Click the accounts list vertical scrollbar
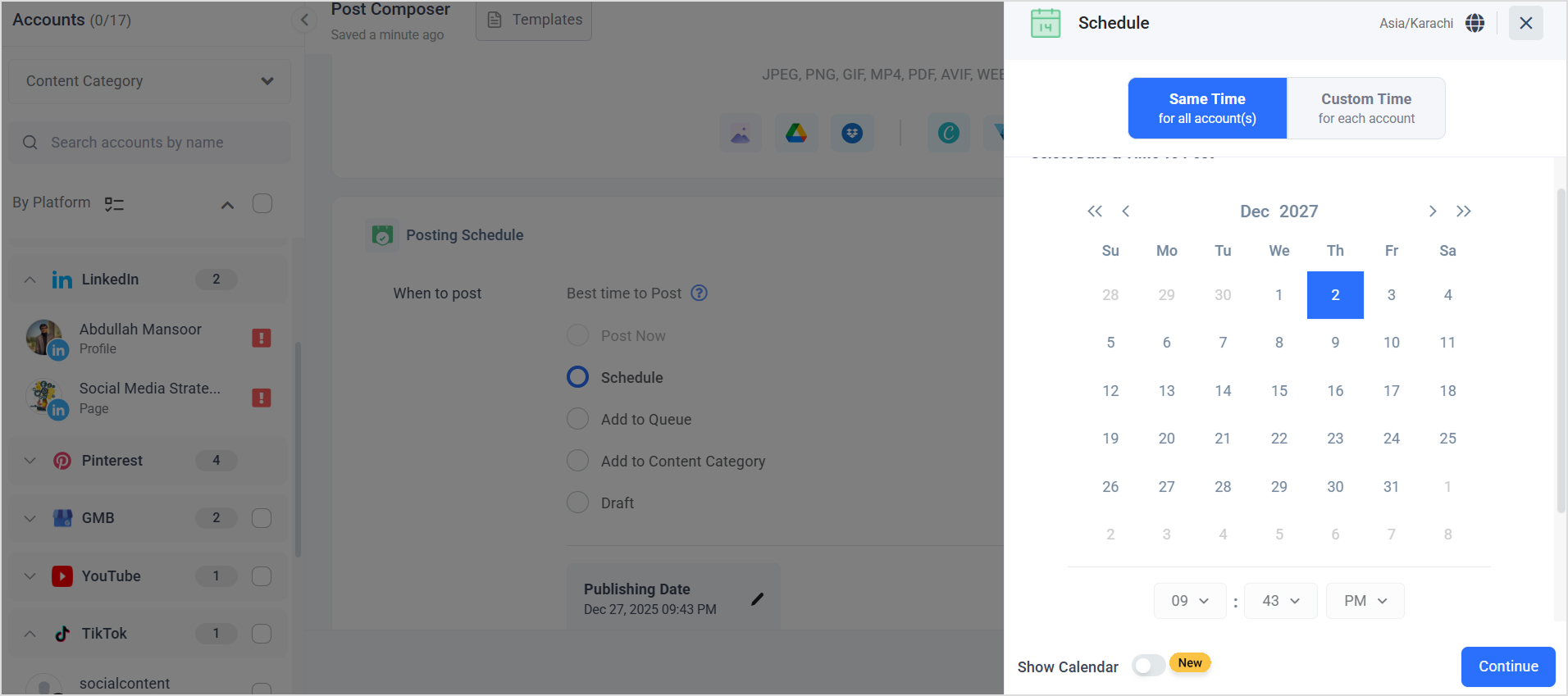The height and width of the screenshot is (696, 1568). (298, 449)
